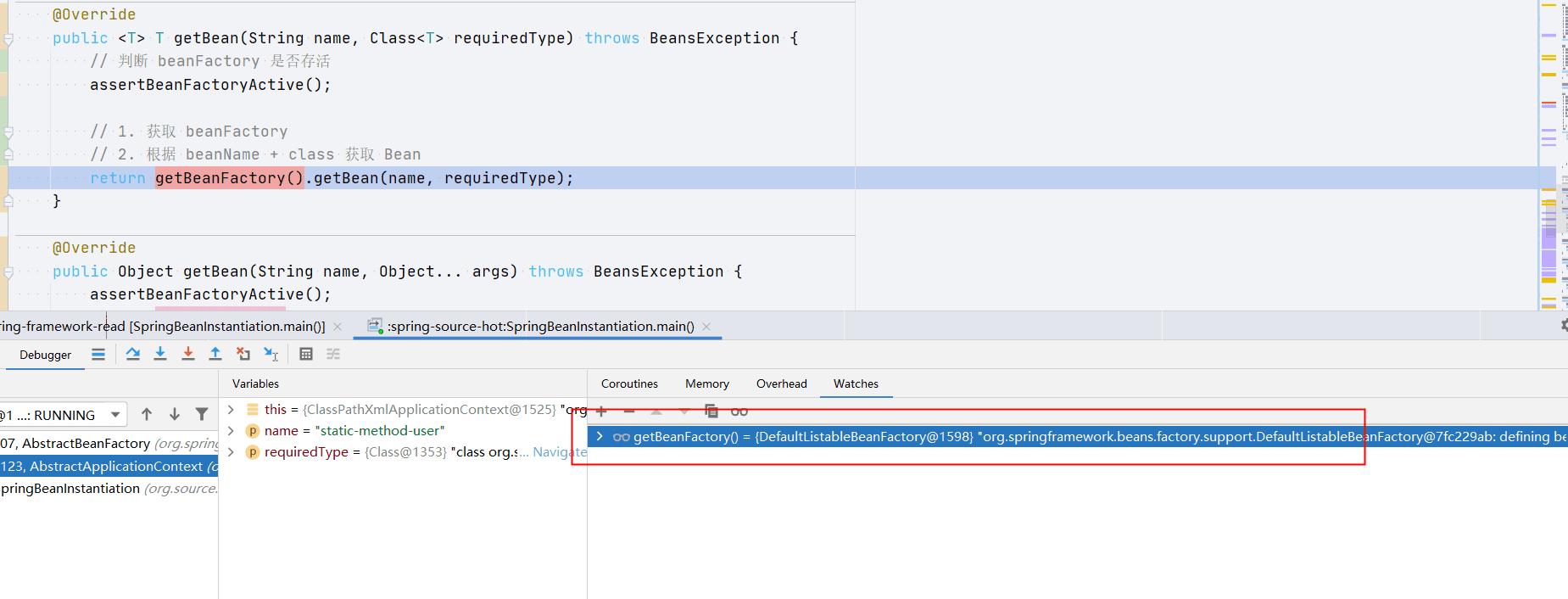Image resolution: width=1568 pixels, height=599 pixels.
Task: Click the Drop Frame icon
Action: tap(243, 354)
